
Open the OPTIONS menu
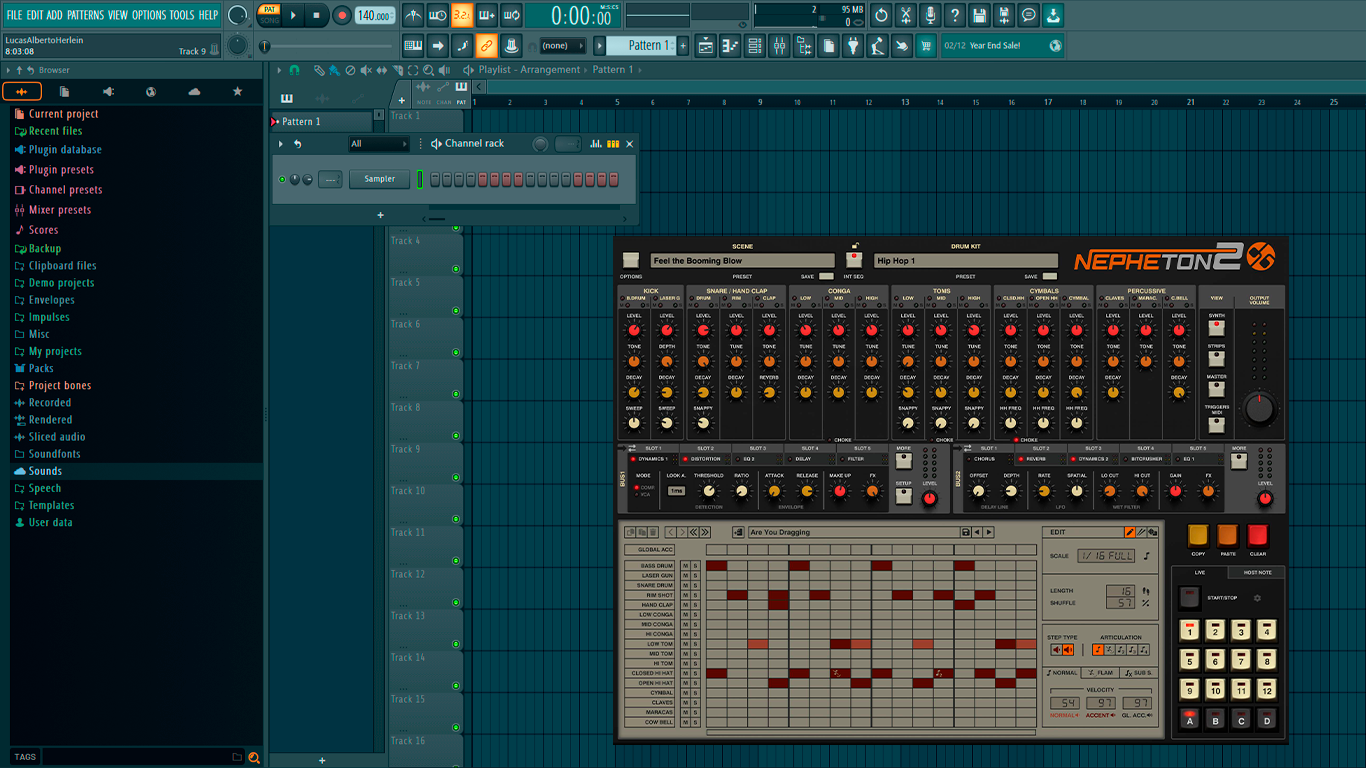click(149, 15)
